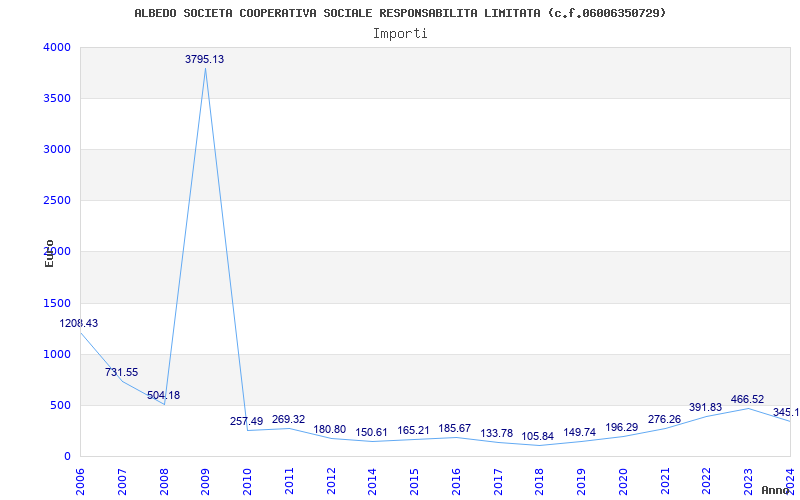Click the chart title ALBEDO SOCIETA COOPERATIVA
Screen dimensions: 800x500
(x=400, y=13)
